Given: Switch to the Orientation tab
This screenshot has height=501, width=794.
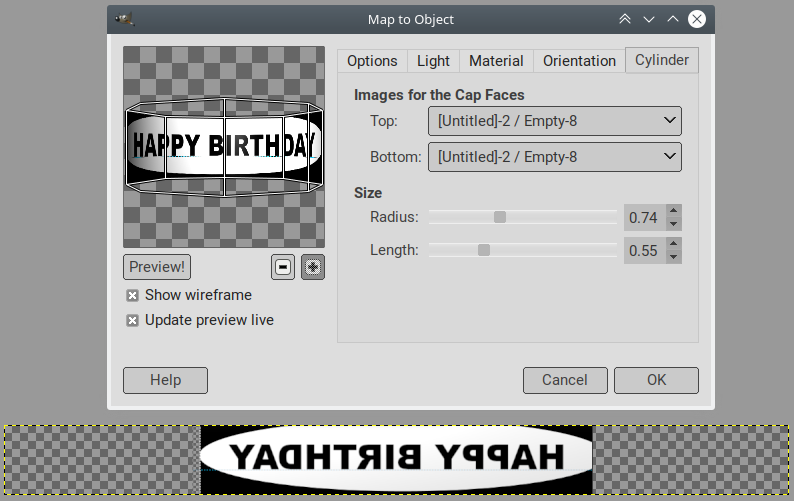Looking at the screenshot, I should point(579,61).
